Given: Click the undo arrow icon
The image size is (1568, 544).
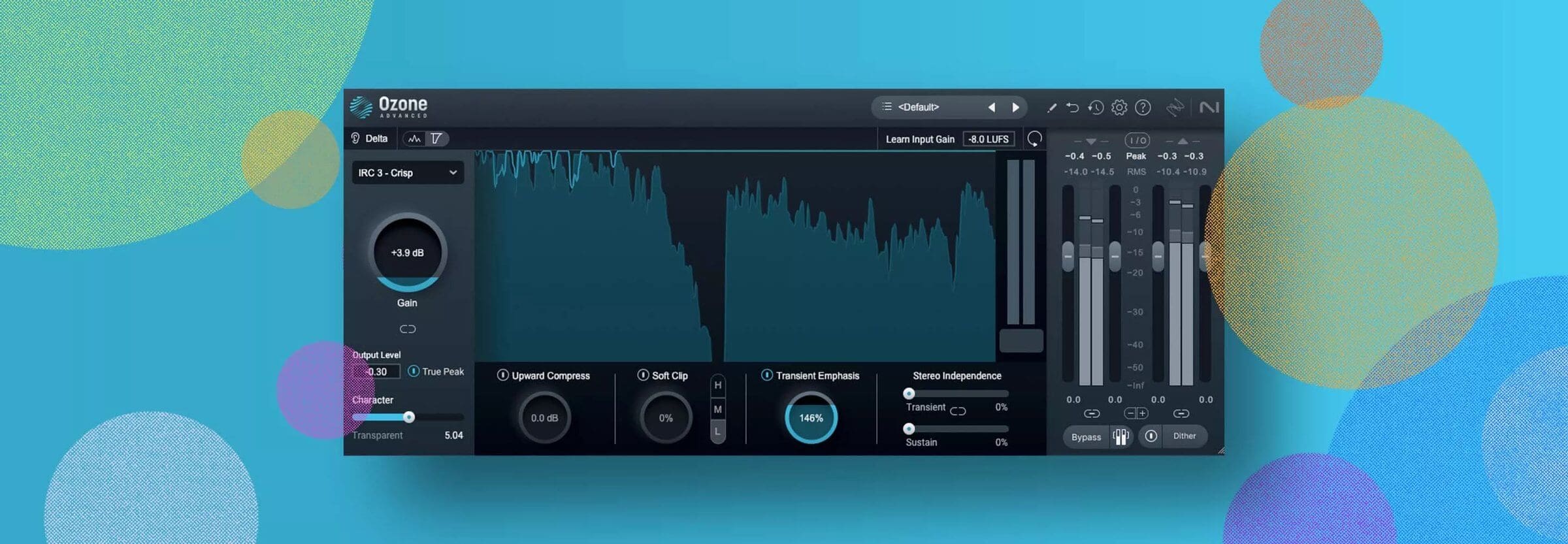Looking at the screenshot, I should pos(1073,107).
